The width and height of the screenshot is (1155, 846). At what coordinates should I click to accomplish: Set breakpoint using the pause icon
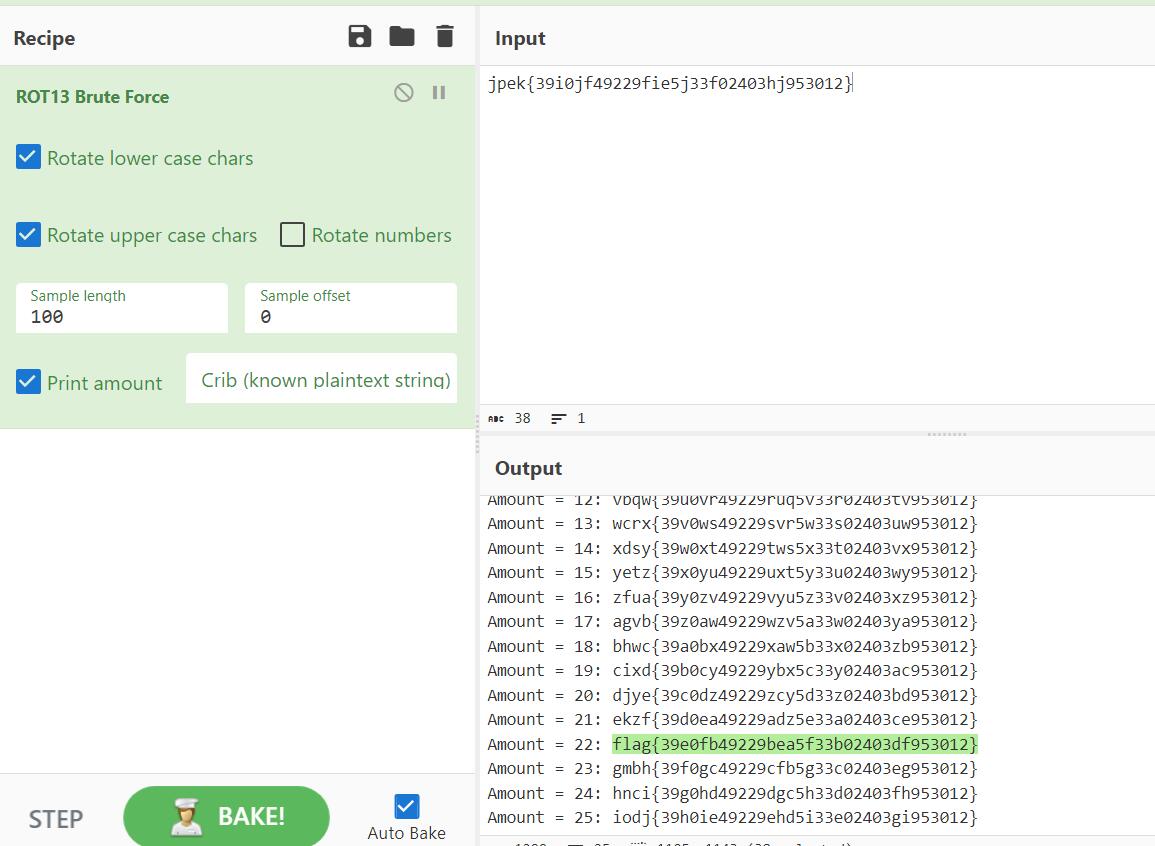439,93
